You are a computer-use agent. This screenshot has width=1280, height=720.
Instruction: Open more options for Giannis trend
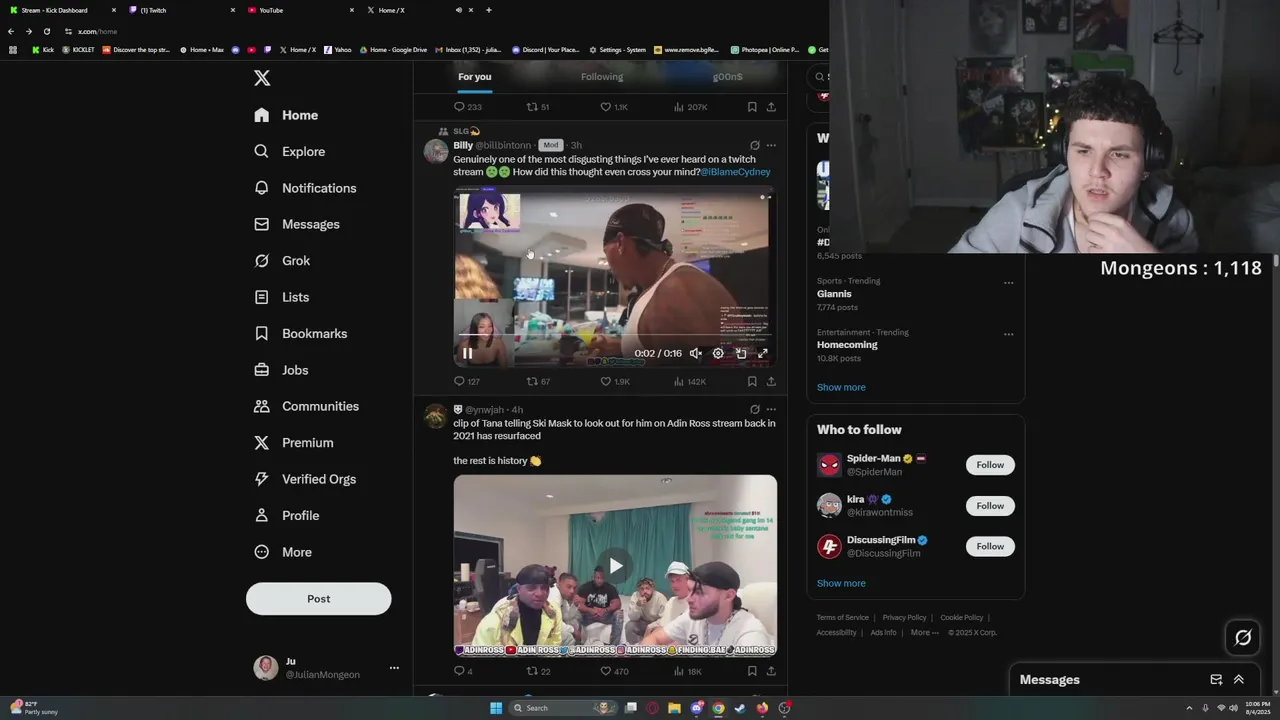(x=1008, y=283)
